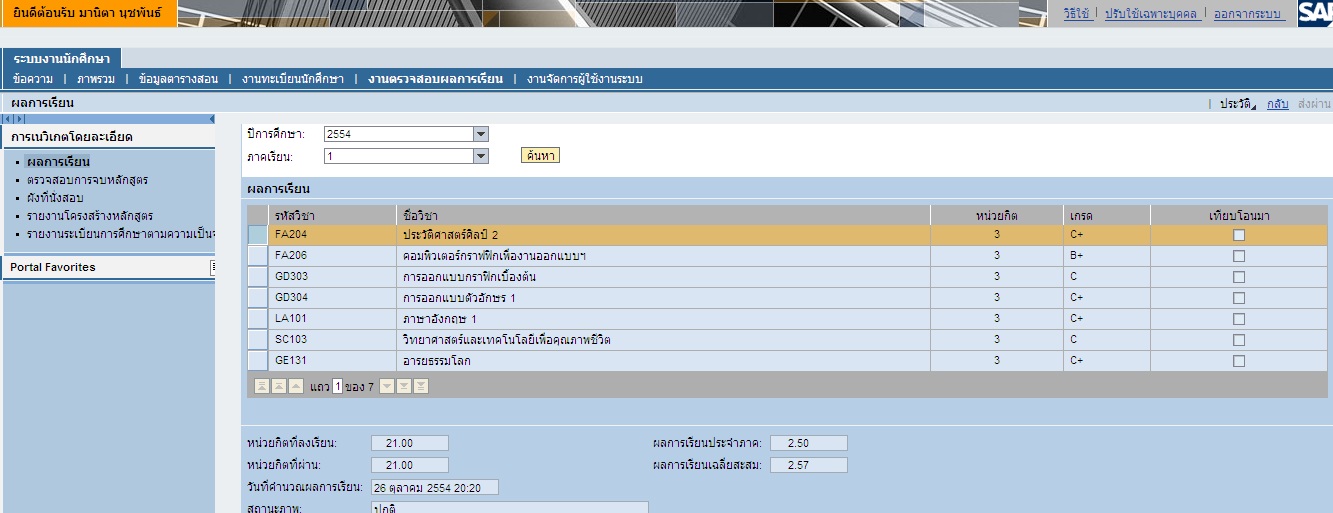Click the ผลการเรียนประจำภาค value 2.50
The height and width of the screenshot is (513, 1333).
809,443
